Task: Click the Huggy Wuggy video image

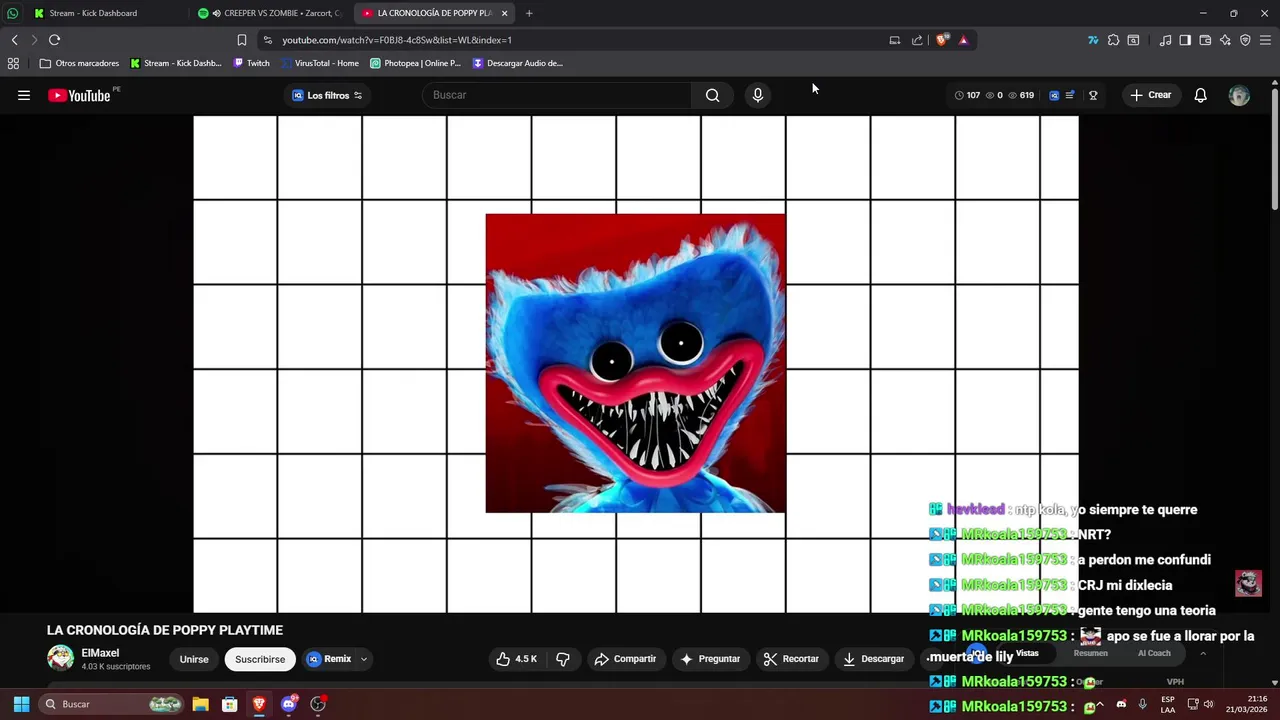Action: (x=635, y=363)
